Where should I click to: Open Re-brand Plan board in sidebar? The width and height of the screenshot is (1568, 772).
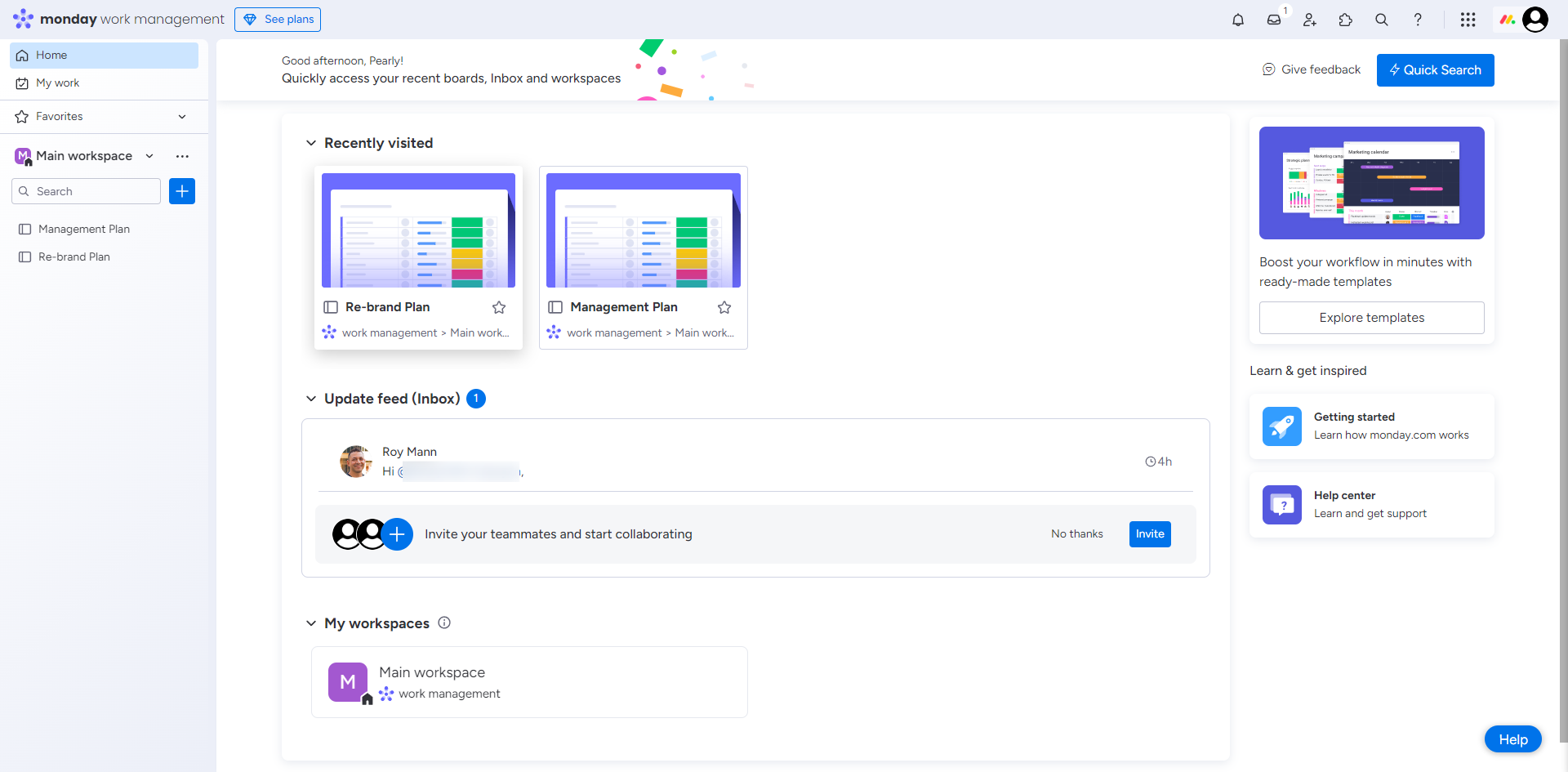pyautogui.click(x=104, y=257)
